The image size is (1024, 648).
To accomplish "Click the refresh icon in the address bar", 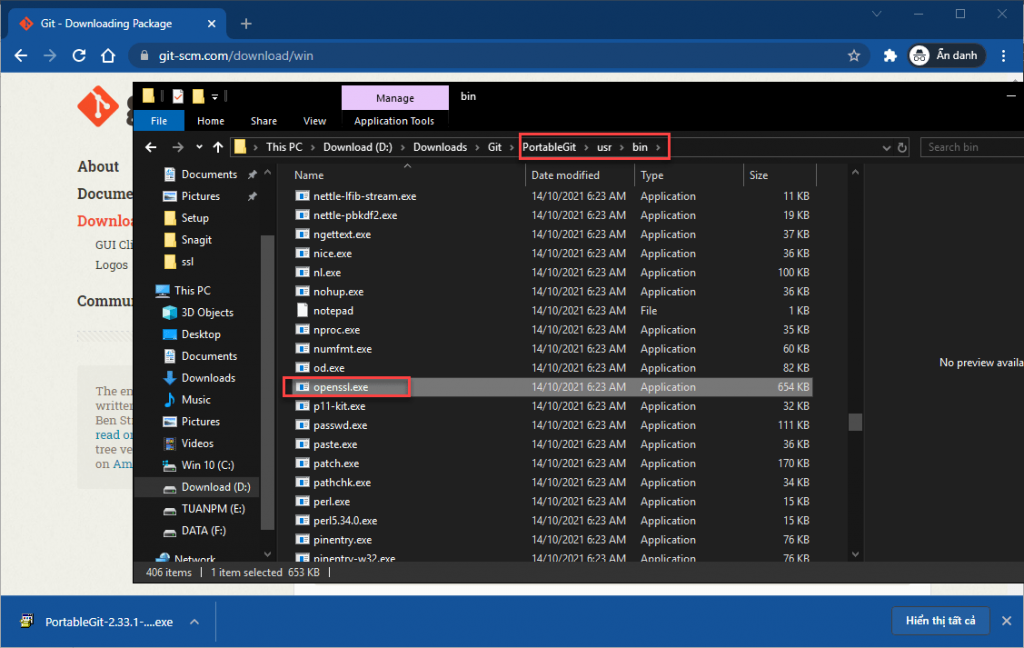I will (x=902, y=147).
